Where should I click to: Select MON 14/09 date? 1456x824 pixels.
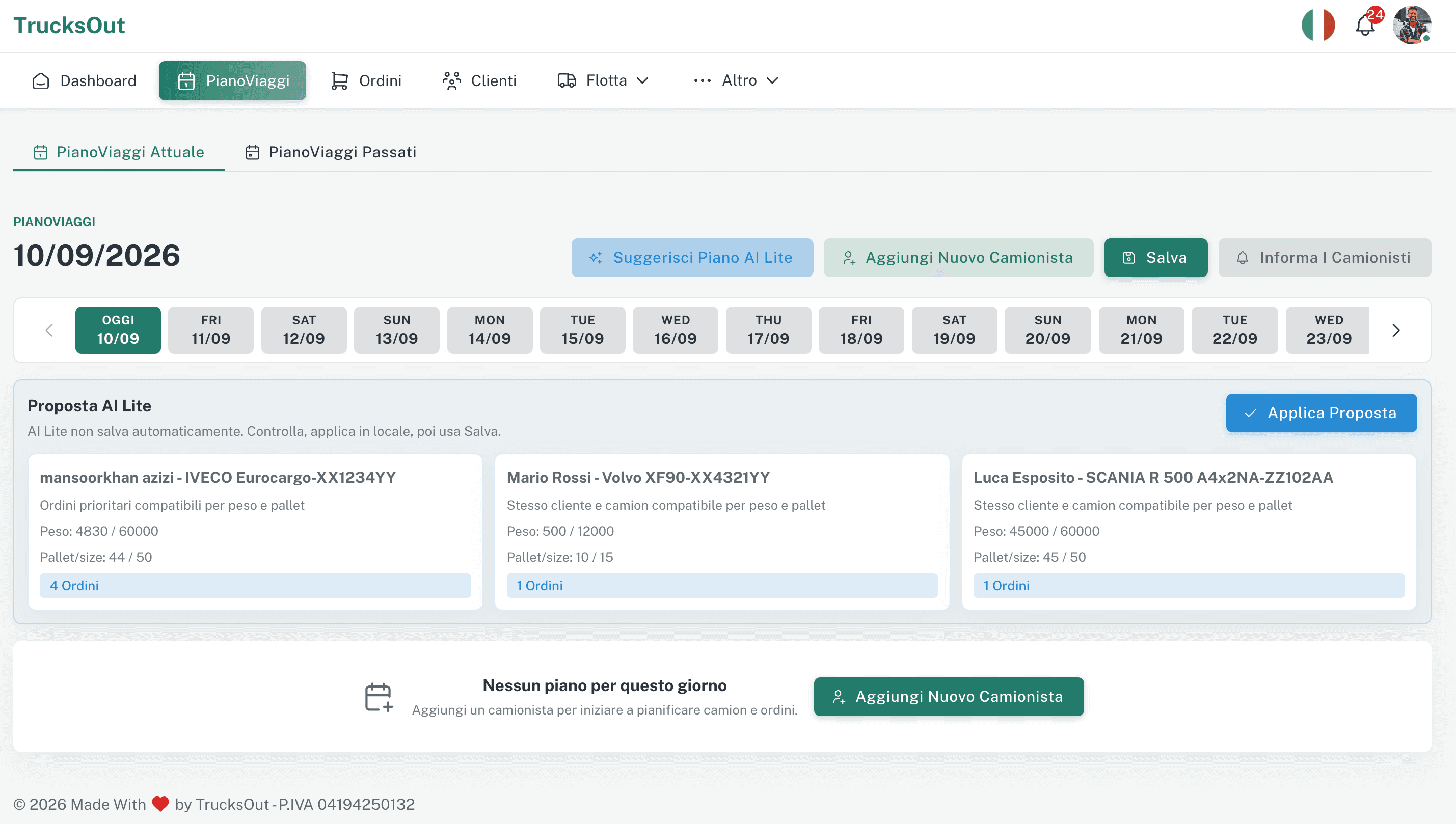pos(490,330)
